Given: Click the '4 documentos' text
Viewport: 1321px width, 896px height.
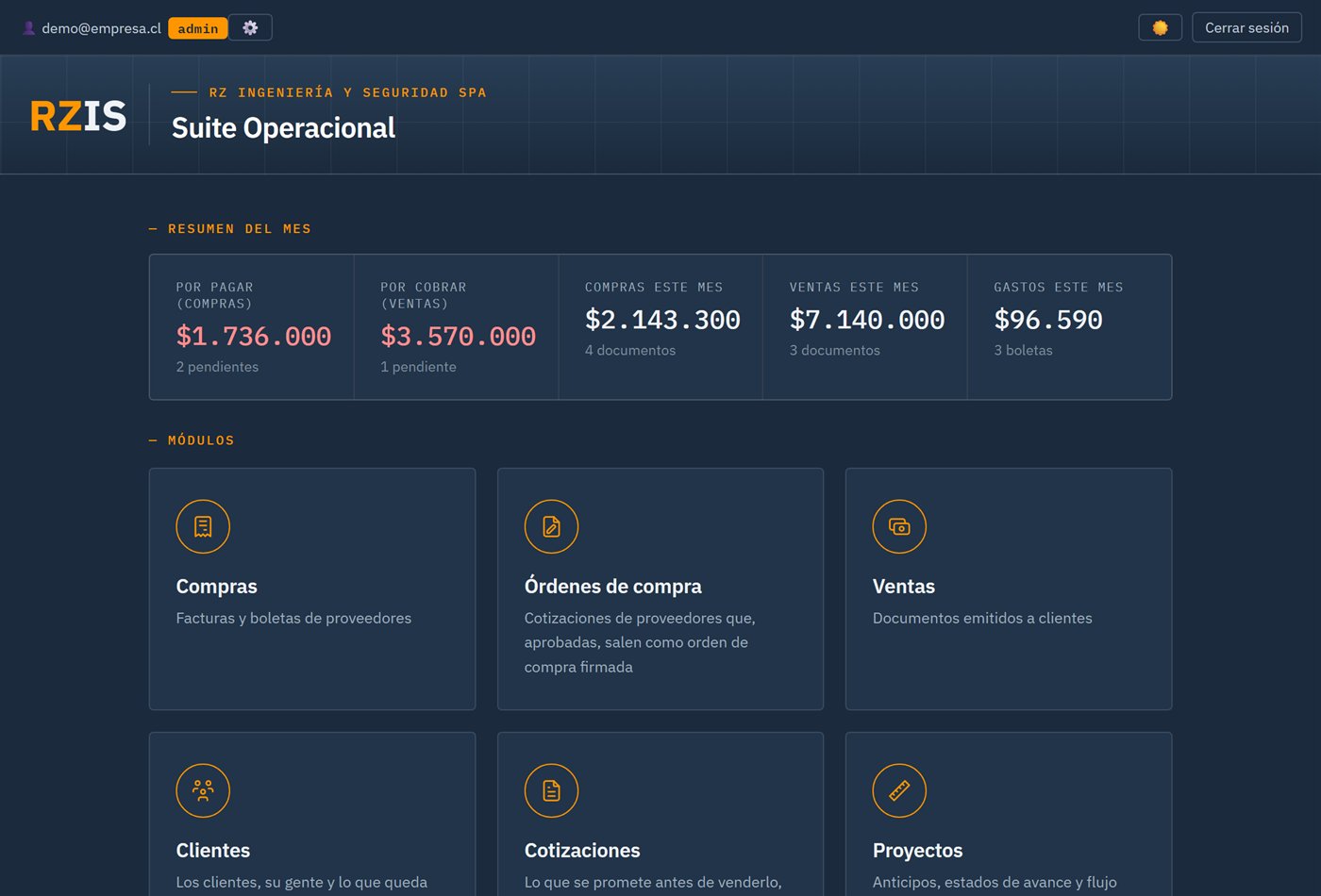Looking at the screenshot, I should click(x=630, y=350).
